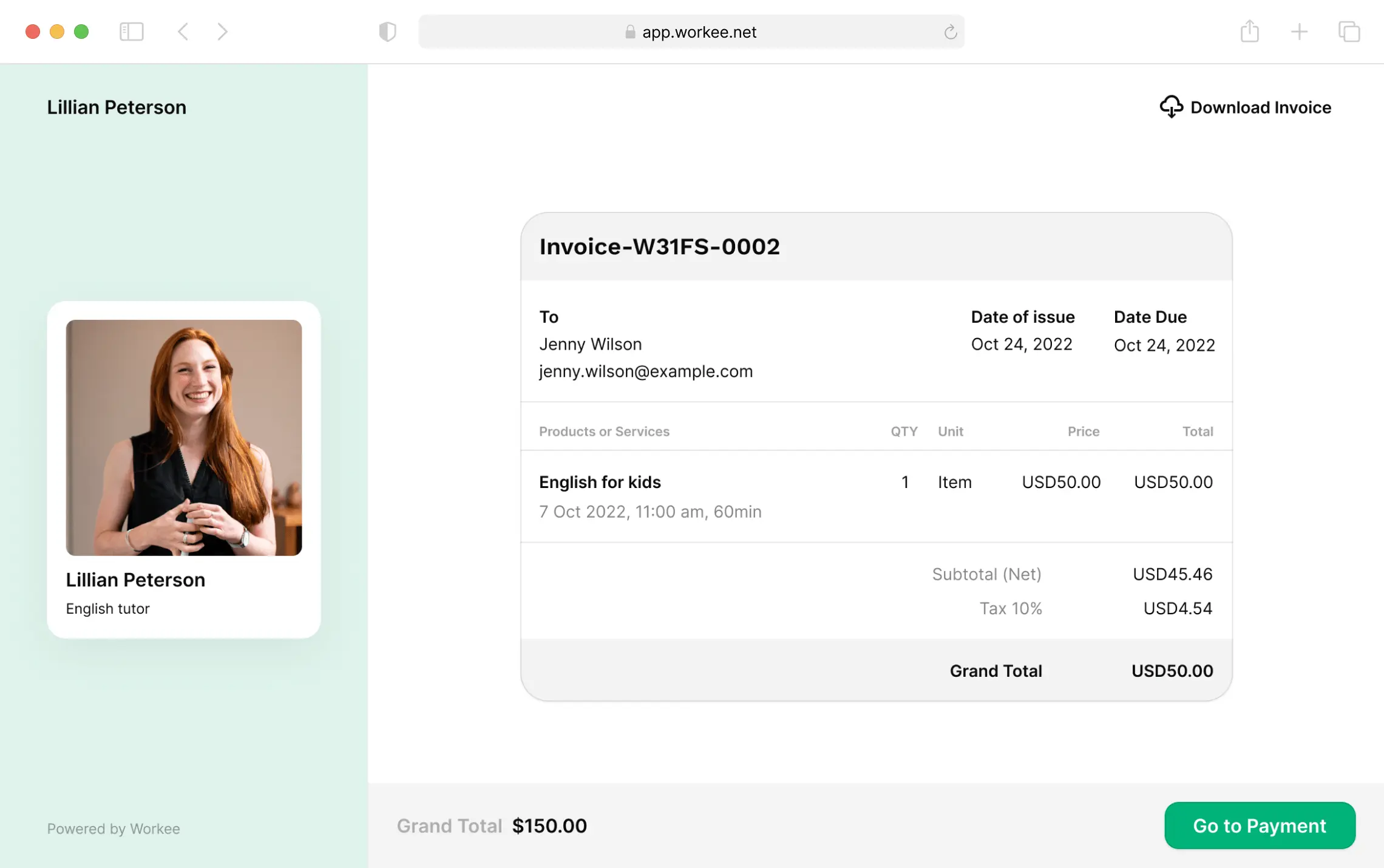Click the shield/privacy icon in browser bar
Image resolution: width=1384 pixels, height=868 pixels.
click(x=388, y=31)
